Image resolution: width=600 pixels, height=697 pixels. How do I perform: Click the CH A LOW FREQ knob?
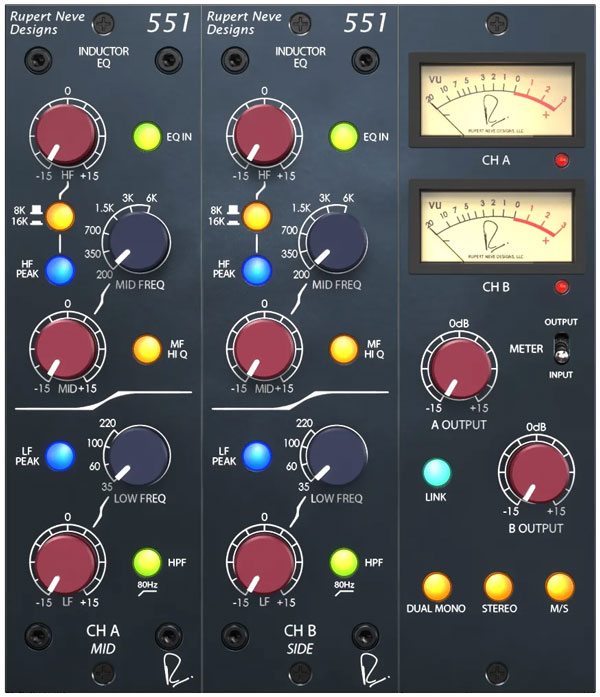tap(140, 456)
